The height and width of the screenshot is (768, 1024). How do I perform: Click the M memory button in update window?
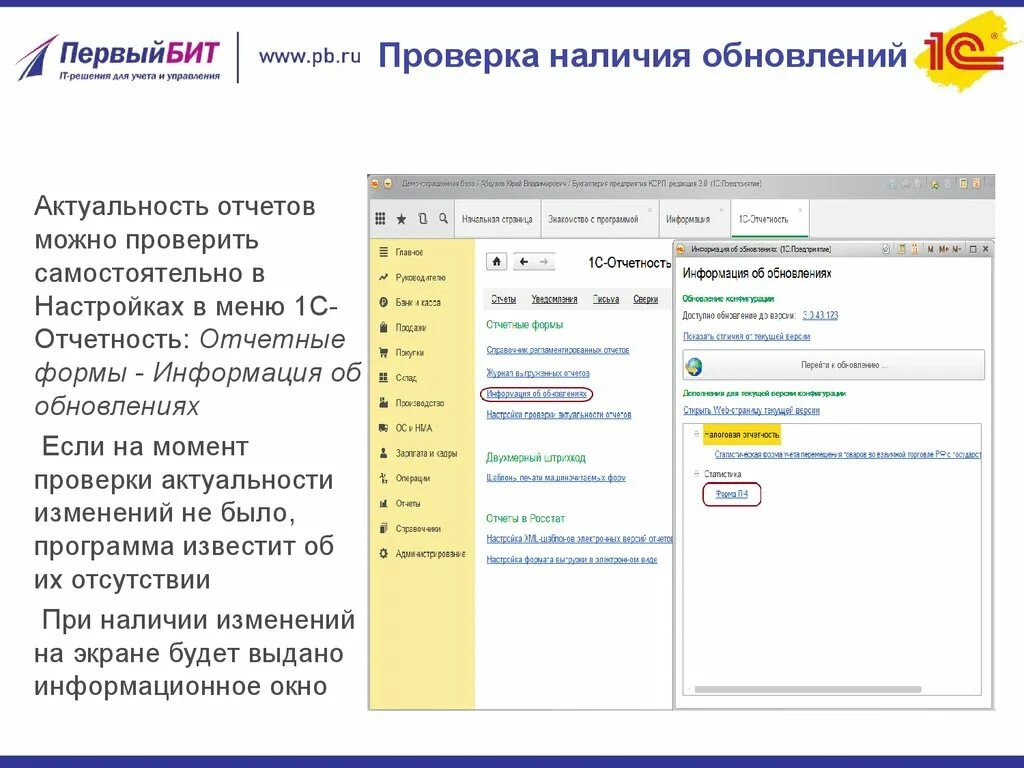[931, 249]
